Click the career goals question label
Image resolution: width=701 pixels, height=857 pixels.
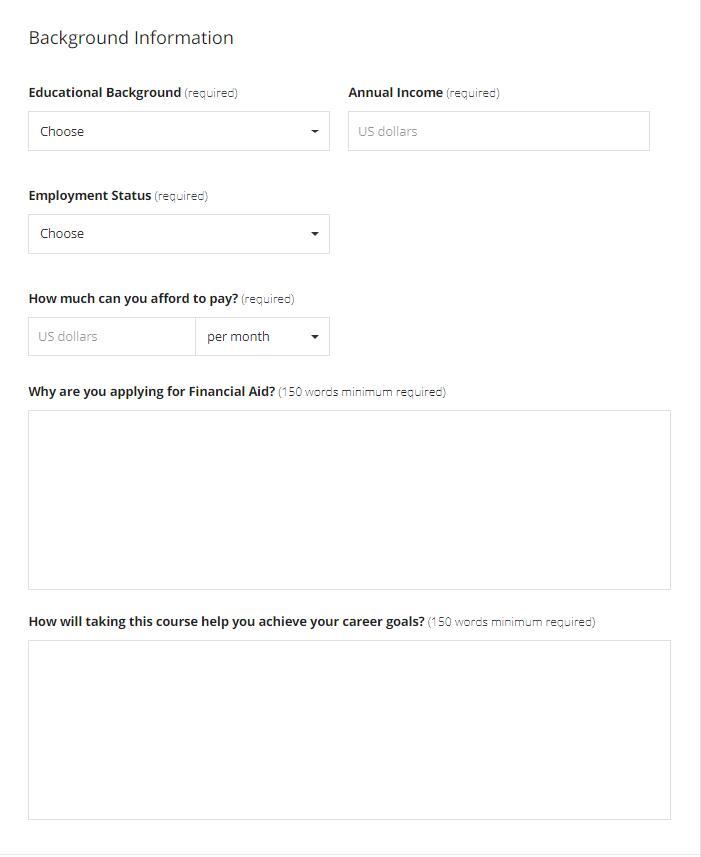(x=226, y=622)
